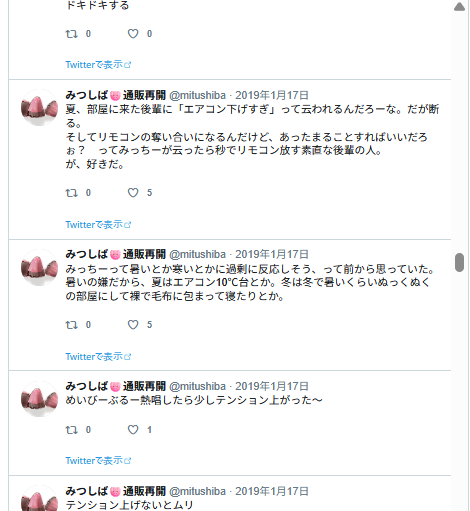Screen dimensions: 470x511
Task: Open Twitterで表示 link under 暑いとか寒いとか tweet
Action: click(98, 356)
